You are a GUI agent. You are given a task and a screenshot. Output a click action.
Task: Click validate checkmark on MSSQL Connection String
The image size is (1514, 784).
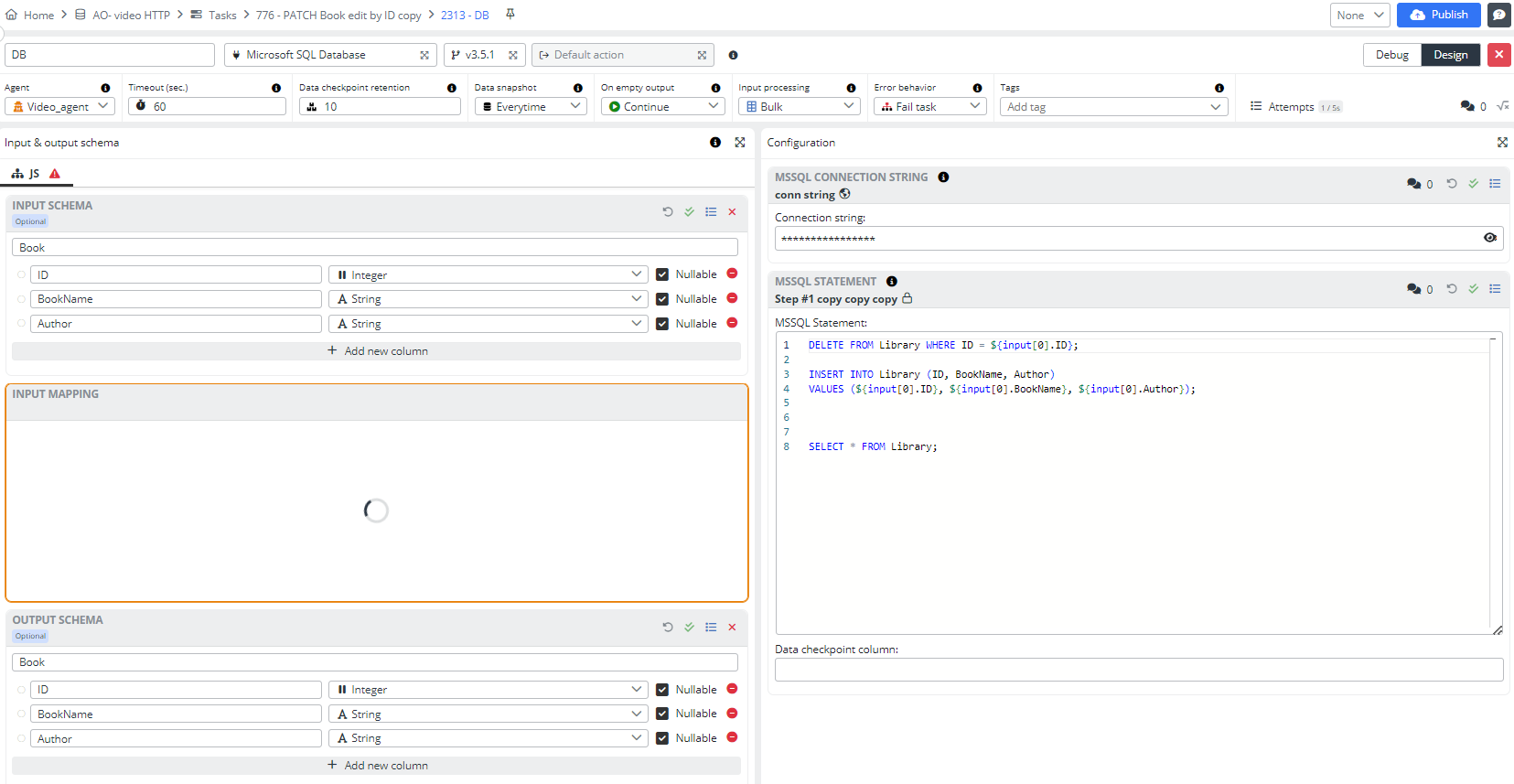coord(1473,184)
